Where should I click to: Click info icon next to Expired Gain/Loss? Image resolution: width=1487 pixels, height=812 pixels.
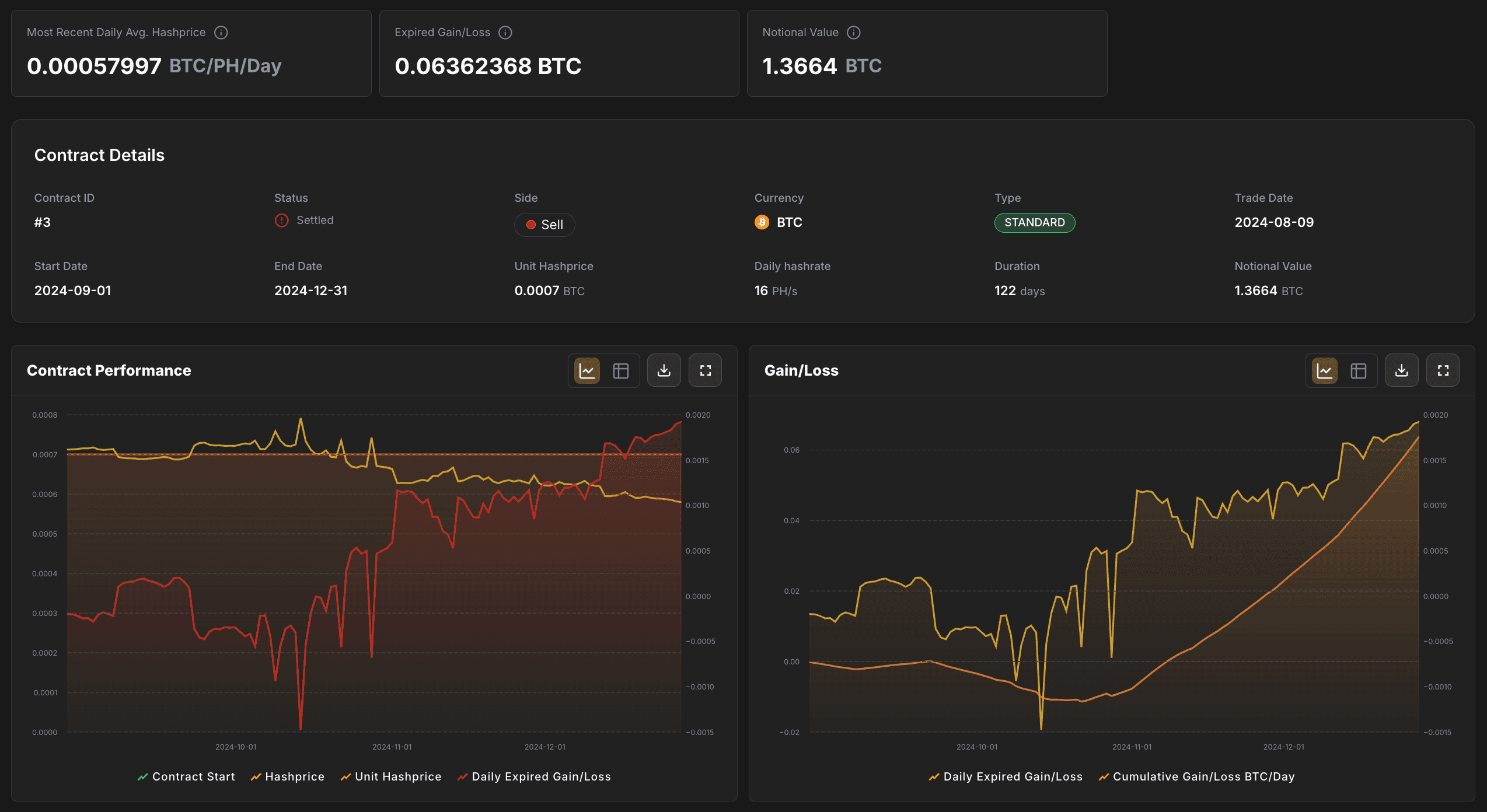[505, 33]
